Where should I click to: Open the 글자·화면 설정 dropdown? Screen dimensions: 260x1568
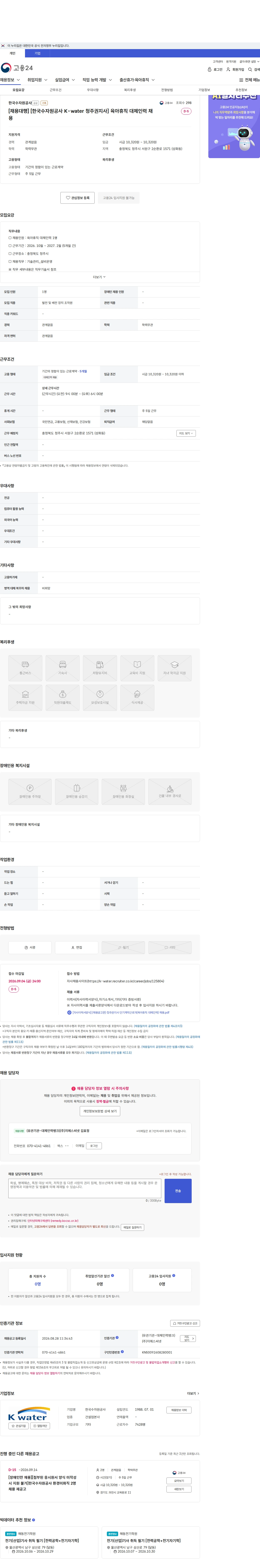(x=250, y=62)
